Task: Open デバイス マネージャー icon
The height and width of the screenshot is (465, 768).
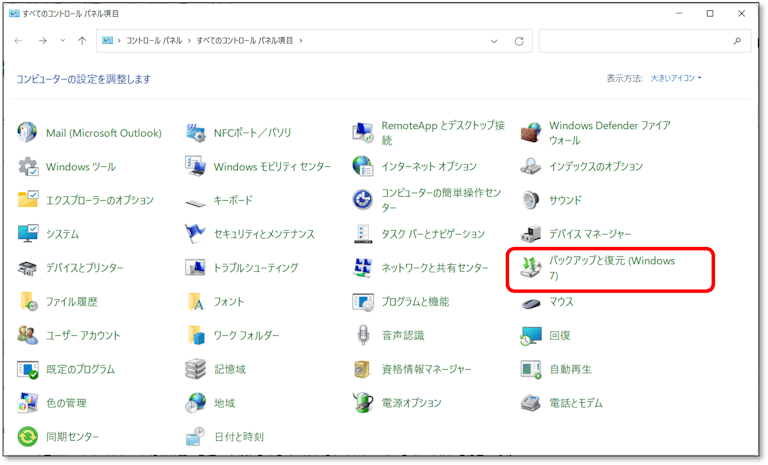Action: point(531,234)
